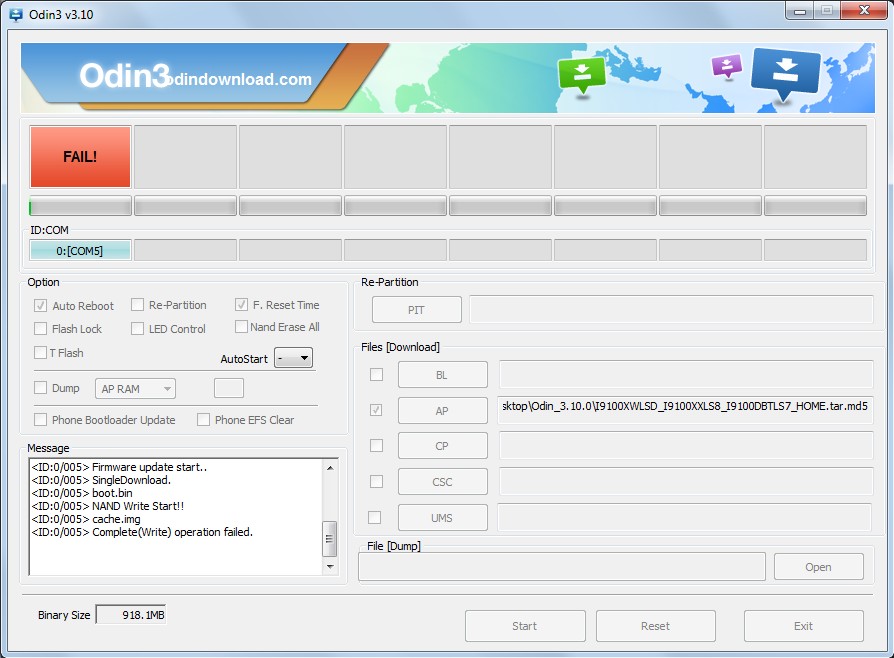Enable the Flash Lock option
Screen dimensions: 894x658
40,329
